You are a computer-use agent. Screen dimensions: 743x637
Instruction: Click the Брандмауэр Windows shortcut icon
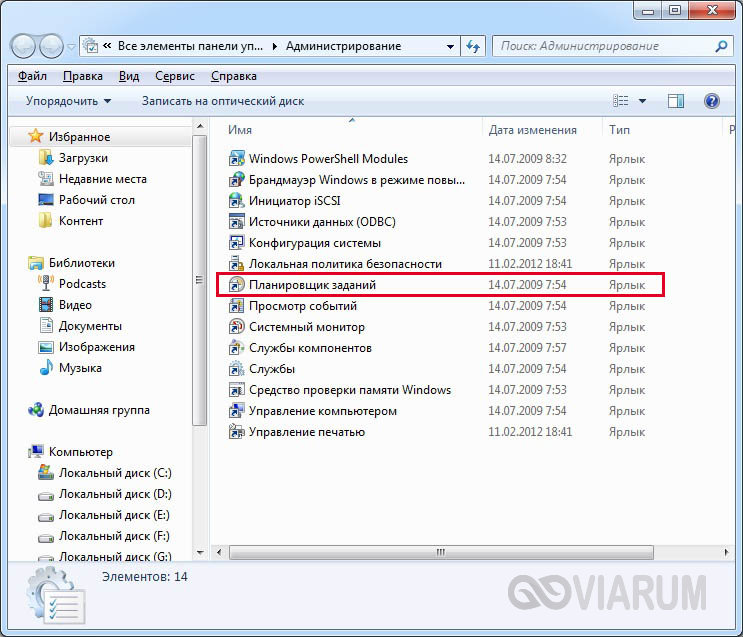coord(236,180)
